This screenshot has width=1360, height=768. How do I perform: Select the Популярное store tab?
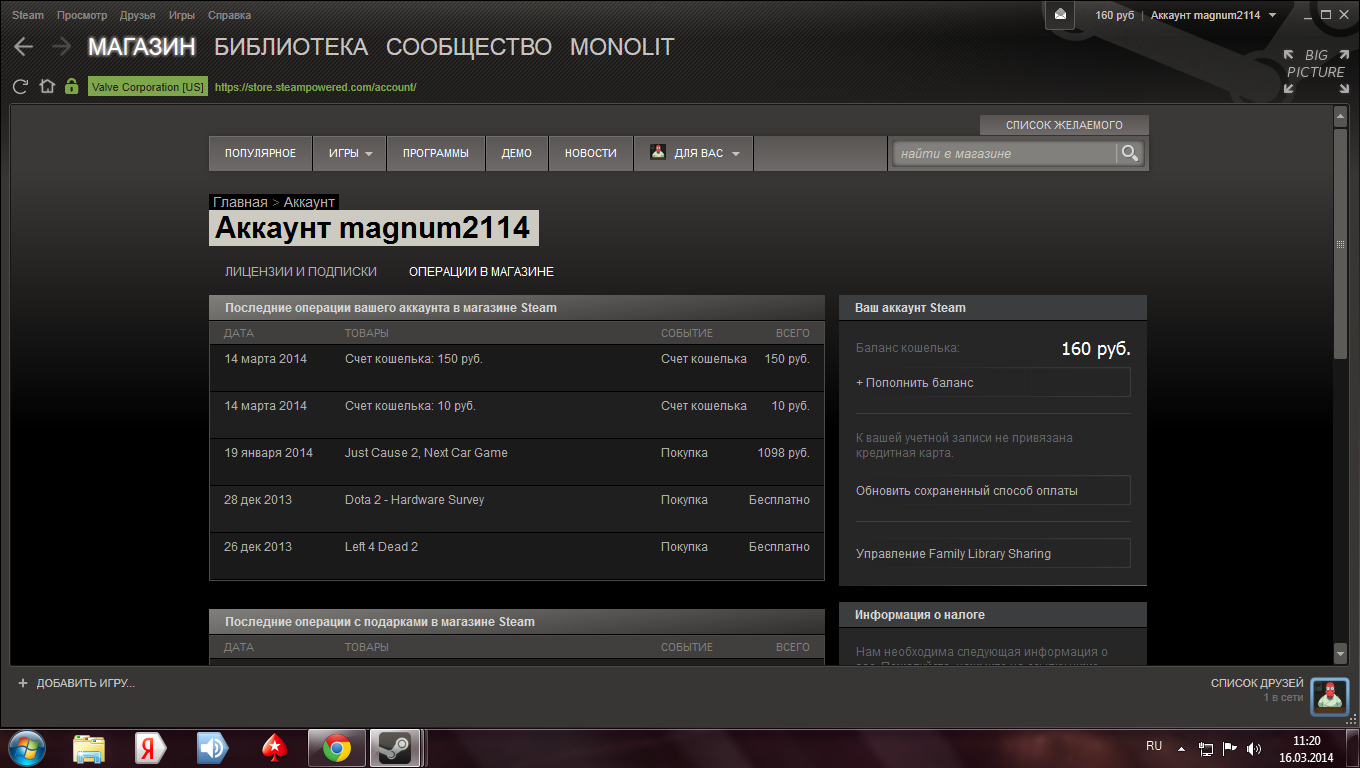click(260, 153)
